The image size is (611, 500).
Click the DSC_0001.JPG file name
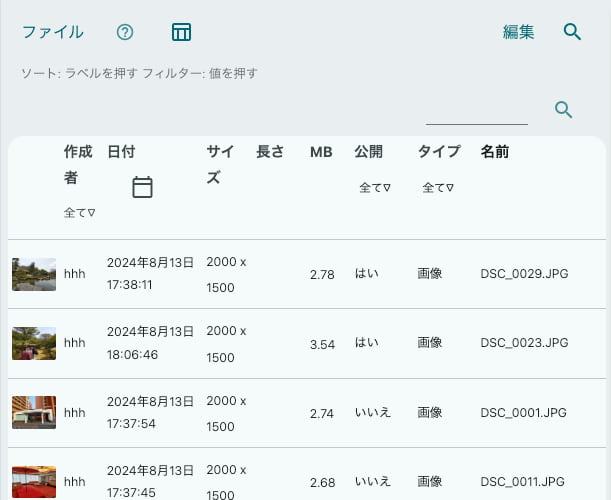pyautogui.click(x=523, y=412)
